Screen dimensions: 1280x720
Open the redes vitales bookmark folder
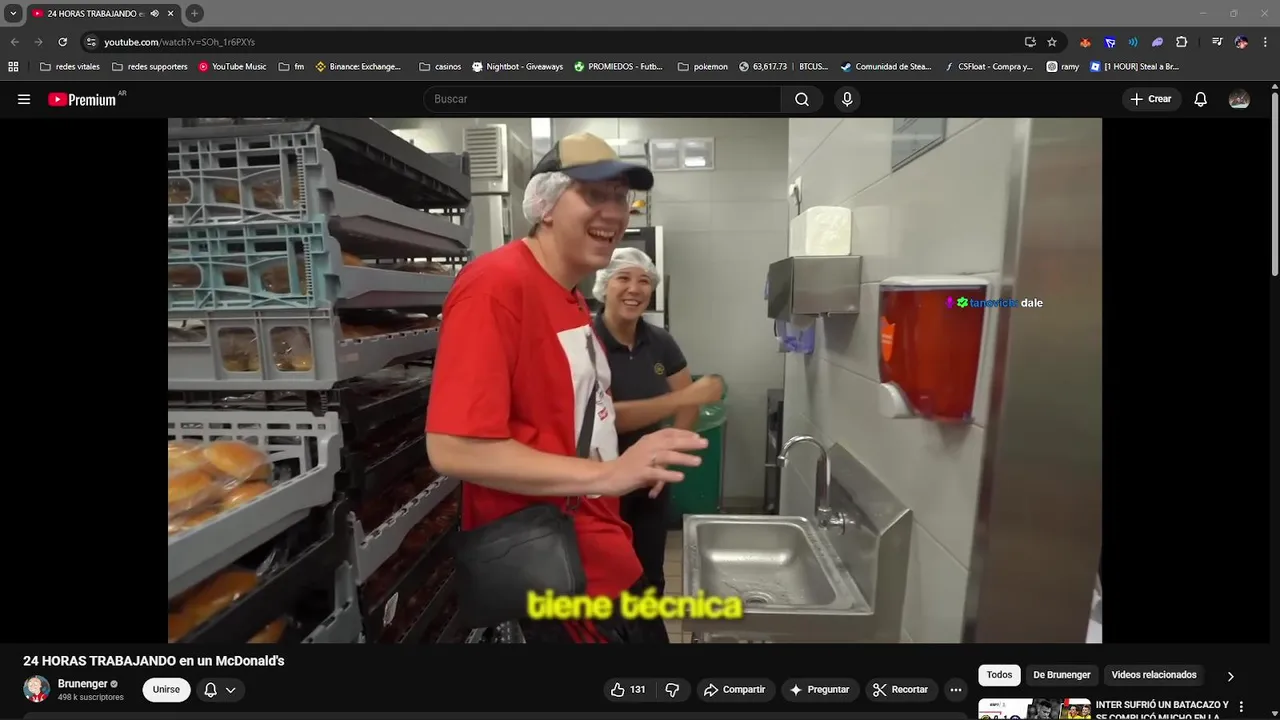(x=70, y=67)
